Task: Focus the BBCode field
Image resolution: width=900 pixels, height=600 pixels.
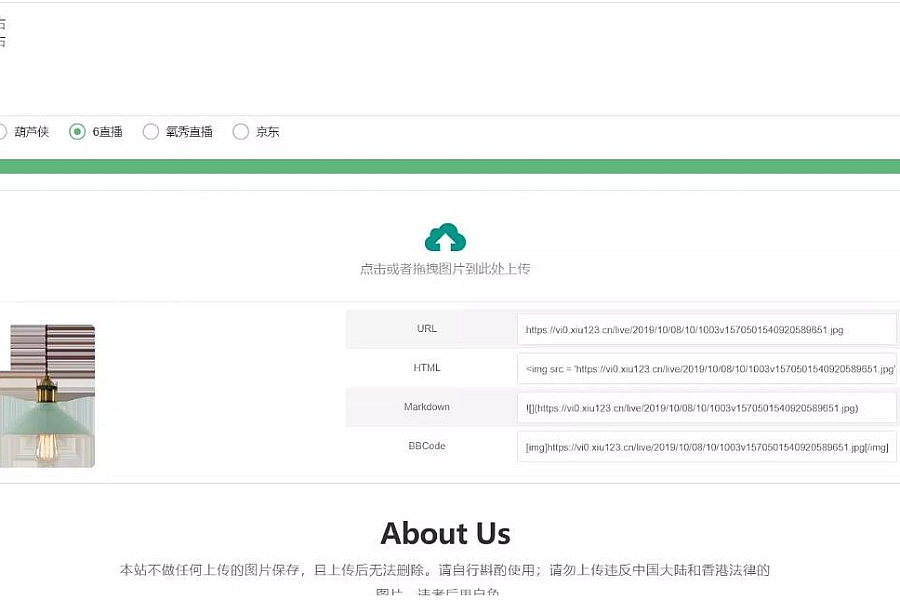Action: (707, 447)
